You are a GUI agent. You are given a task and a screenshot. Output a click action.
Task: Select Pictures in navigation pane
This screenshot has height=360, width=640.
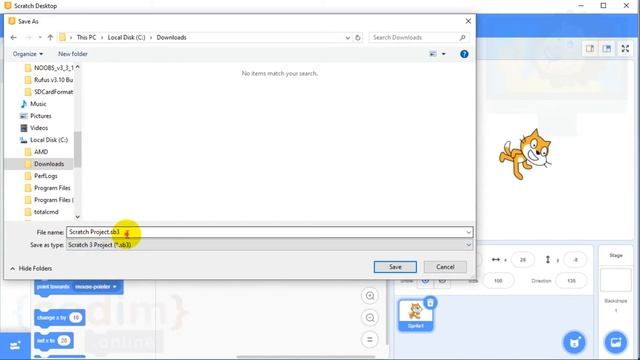pos(36,116)
